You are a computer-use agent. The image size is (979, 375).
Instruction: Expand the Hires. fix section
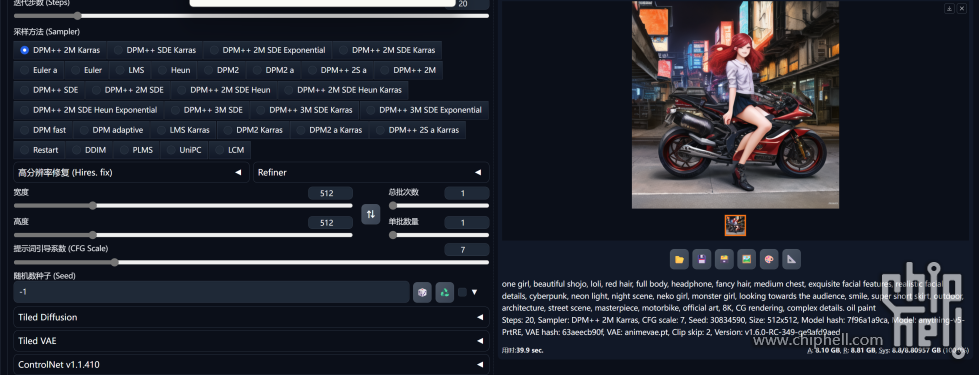point(131,172)
